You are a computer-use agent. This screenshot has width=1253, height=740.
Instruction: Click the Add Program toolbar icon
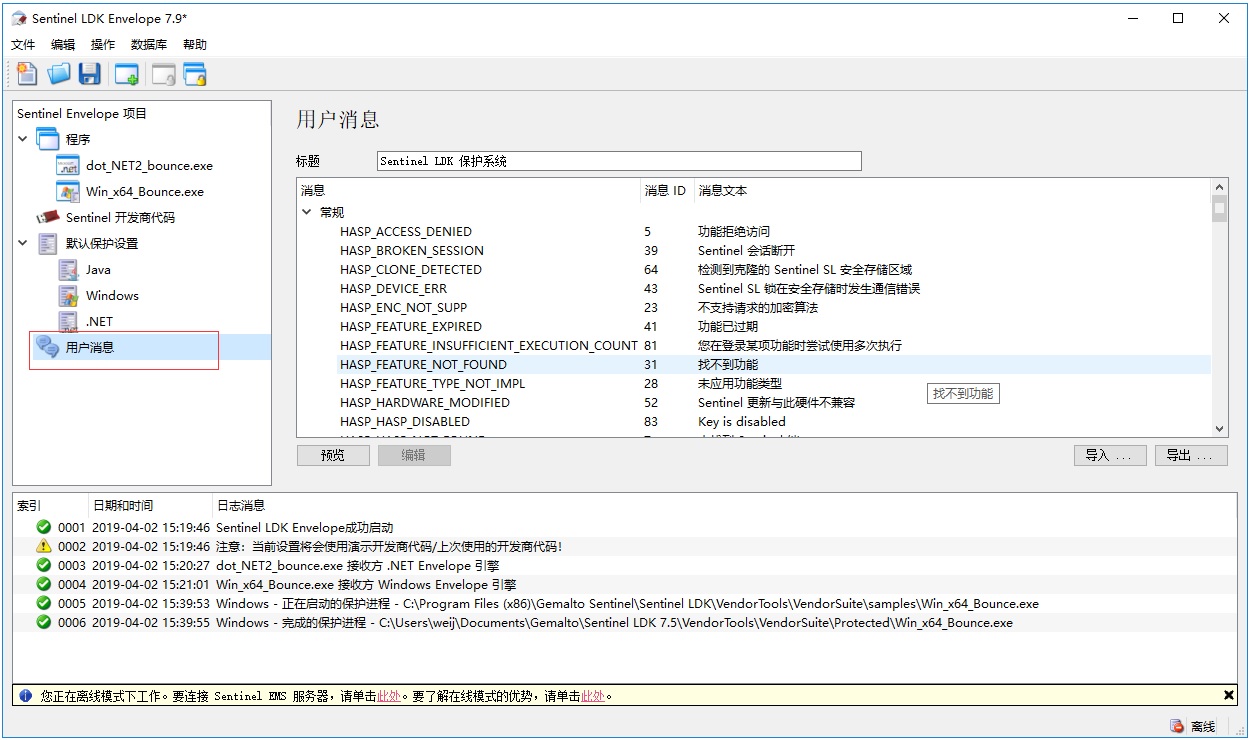(x=126, y=74)
